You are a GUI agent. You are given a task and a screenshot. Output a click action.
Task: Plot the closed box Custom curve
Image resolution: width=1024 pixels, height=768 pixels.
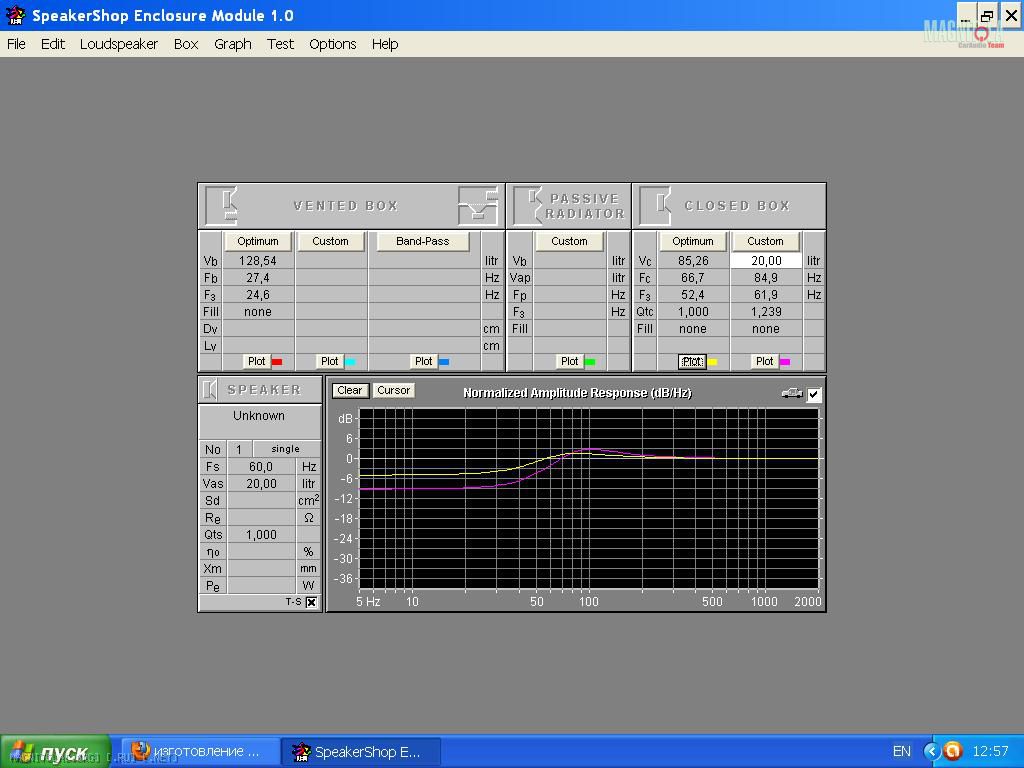point(764,361)
